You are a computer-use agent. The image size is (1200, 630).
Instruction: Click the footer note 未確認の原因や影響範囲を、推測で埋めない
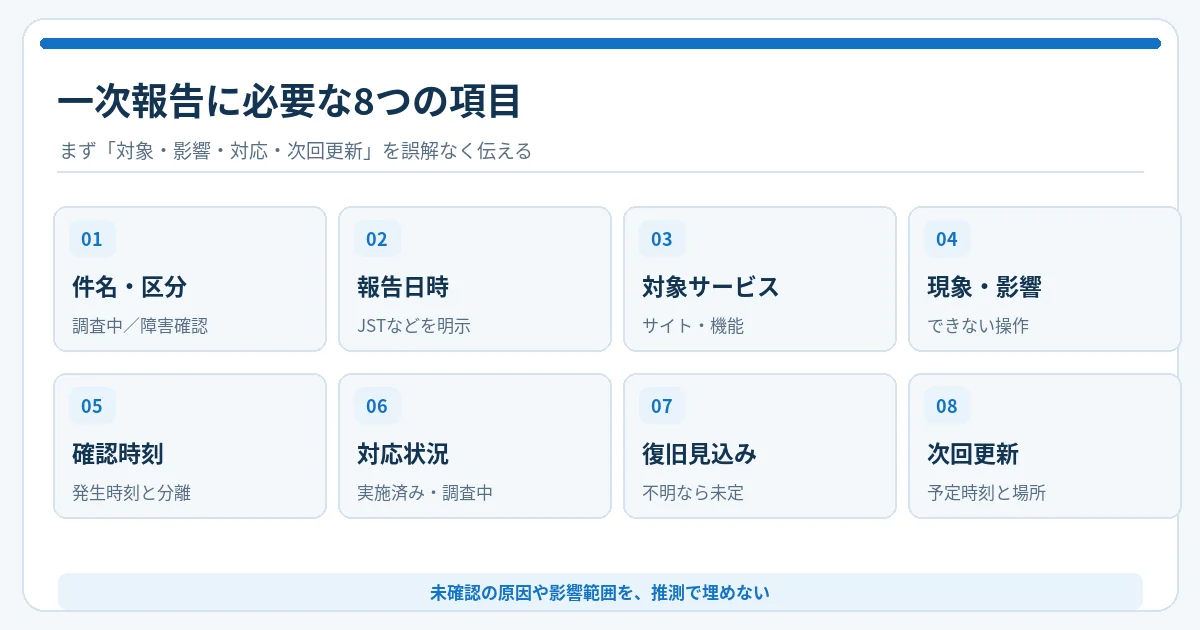pyautogui.click(x=600, y=592)
